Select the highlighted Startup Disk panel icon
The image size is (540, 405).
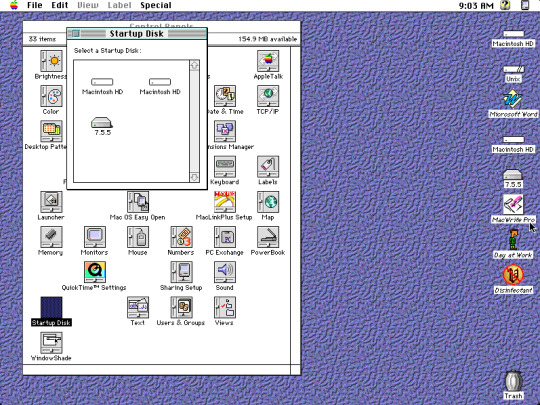tap(51, 308)
